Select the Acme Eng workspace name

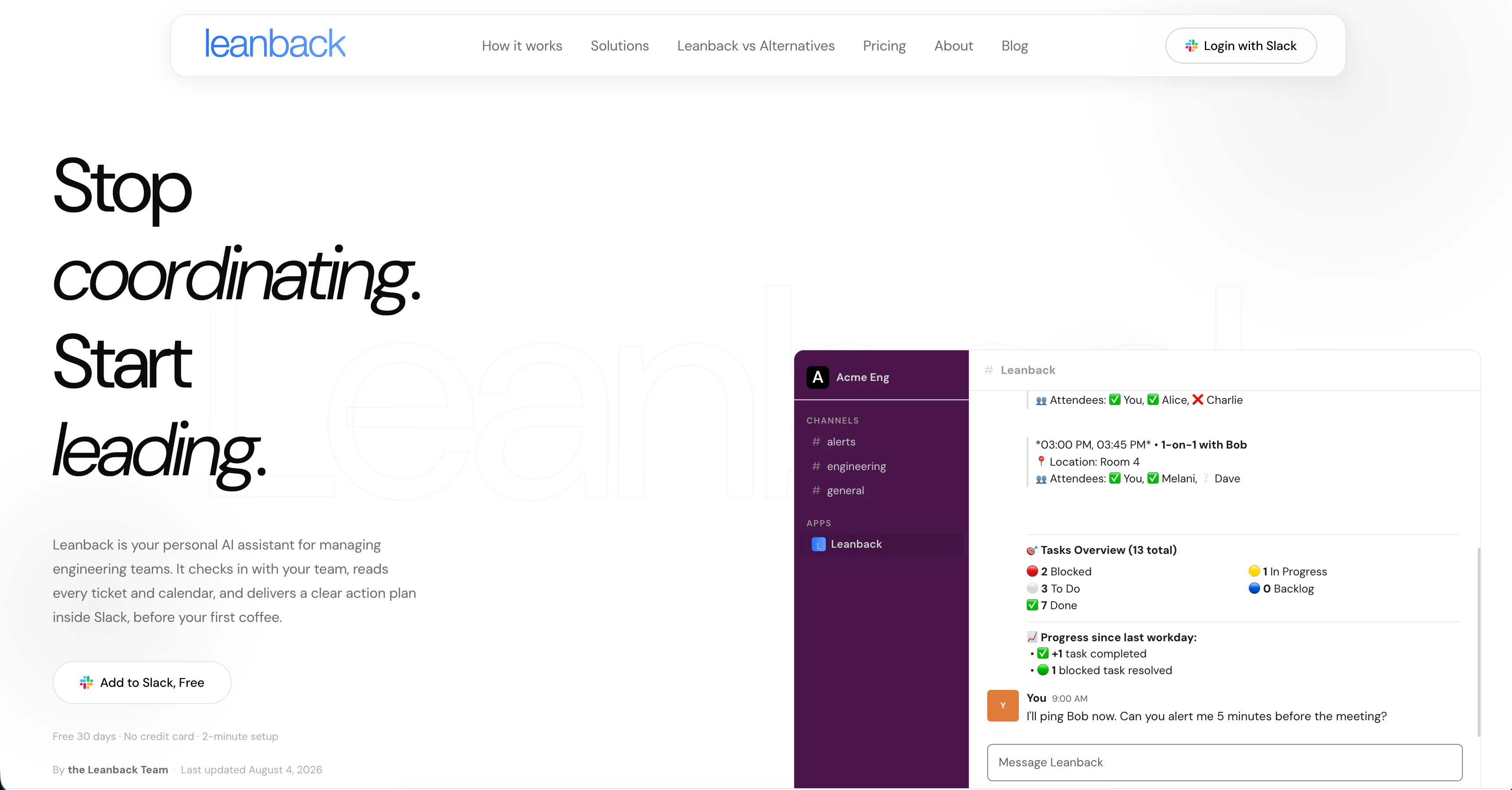click(x=862, y=377)
